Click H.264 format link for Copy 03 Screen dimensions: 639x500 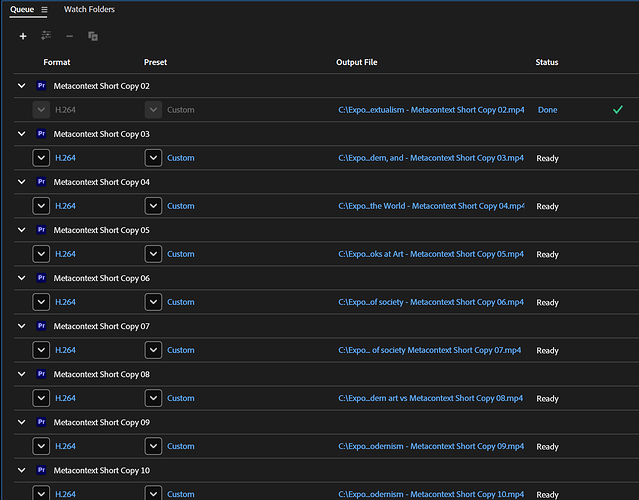point(65,158)
